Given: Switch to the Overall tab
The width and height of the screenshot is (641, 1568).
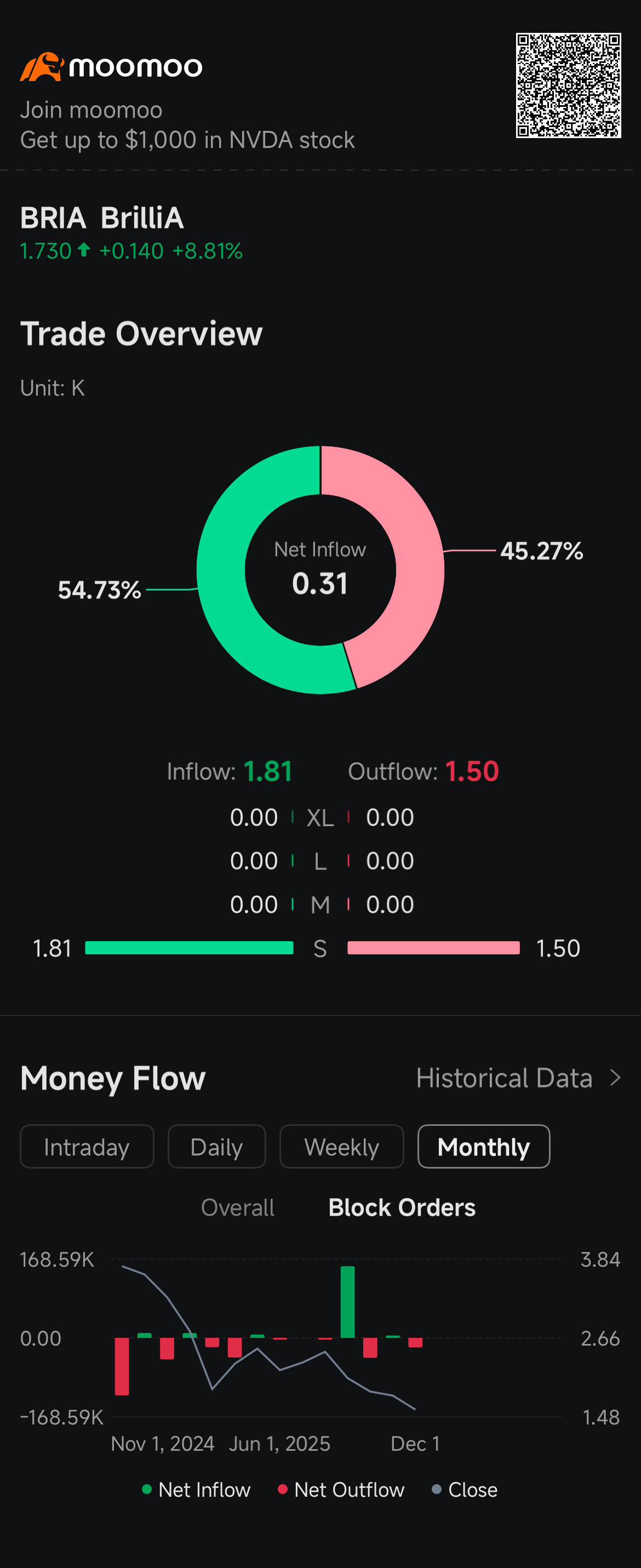Looking at the screenshot, I should pos(238,1208).
